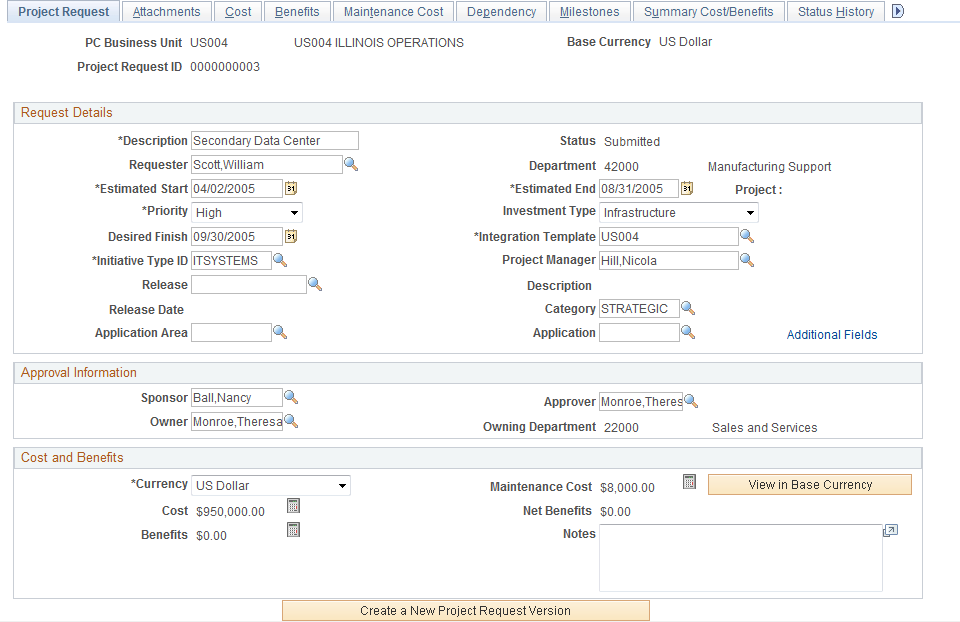Open lookup for Release field

[315, 283]
